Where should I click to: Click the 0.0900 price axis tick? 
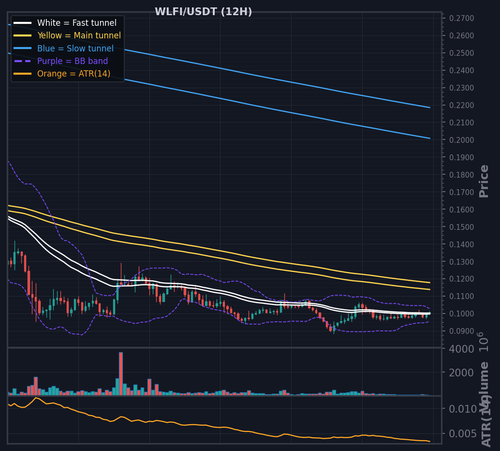(462, 331)
